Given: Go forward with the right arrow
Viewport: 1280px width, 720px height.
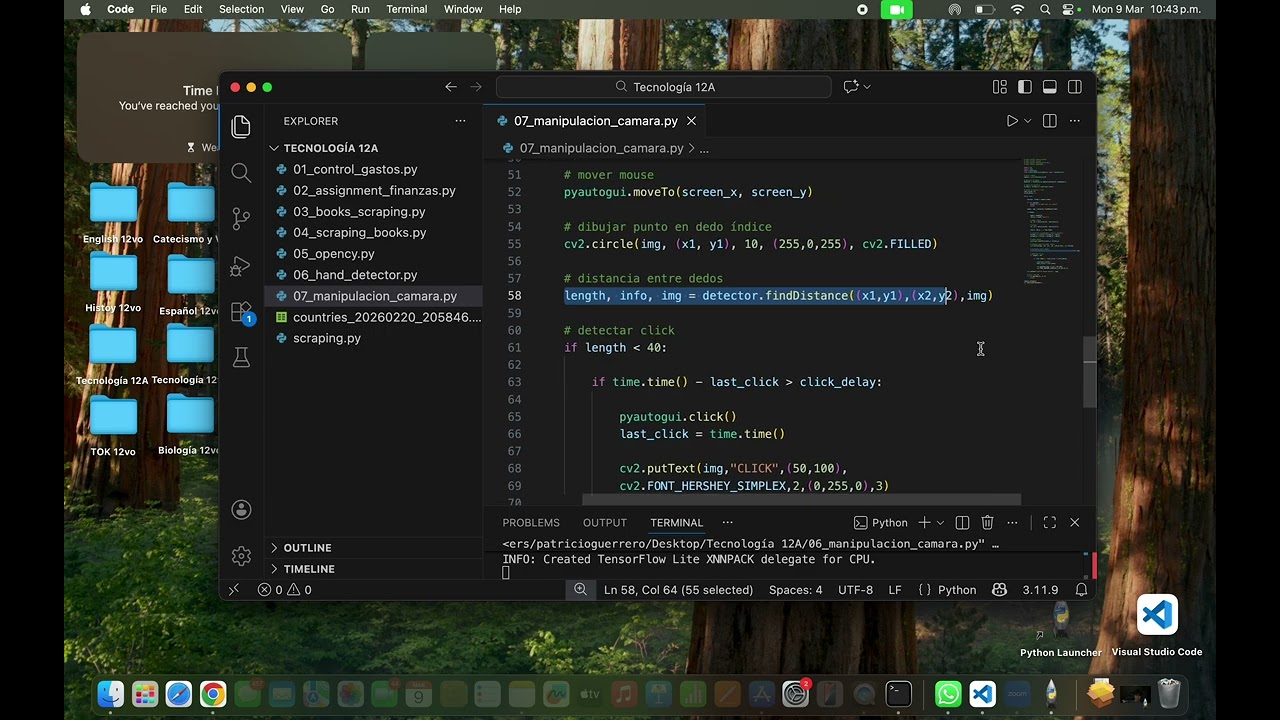Looking at the screenshot, I should 476,87.
